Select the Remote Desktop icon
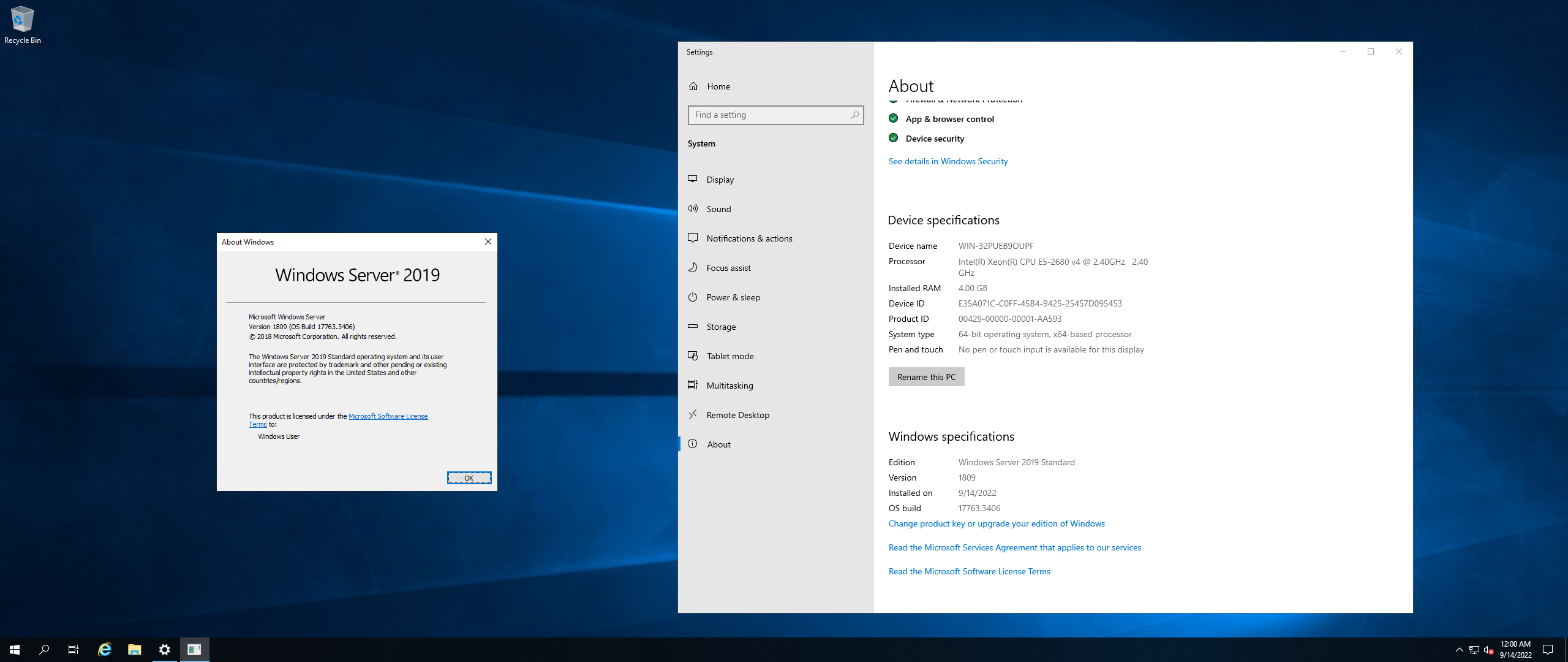The width and height of the screenshot is (1568, 662). coord(693,414)
